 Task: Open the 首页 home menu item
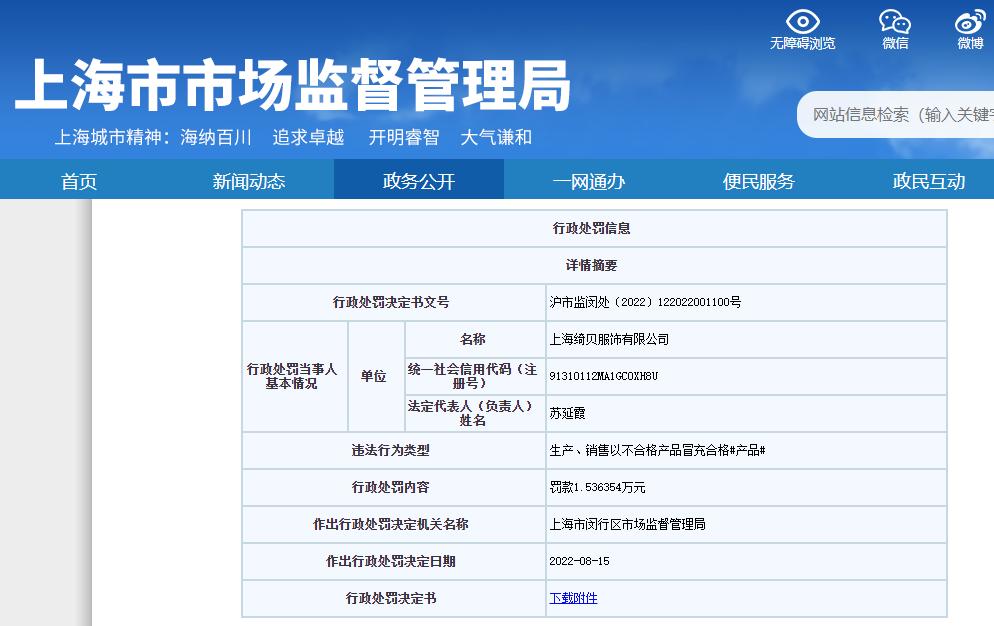78,180
